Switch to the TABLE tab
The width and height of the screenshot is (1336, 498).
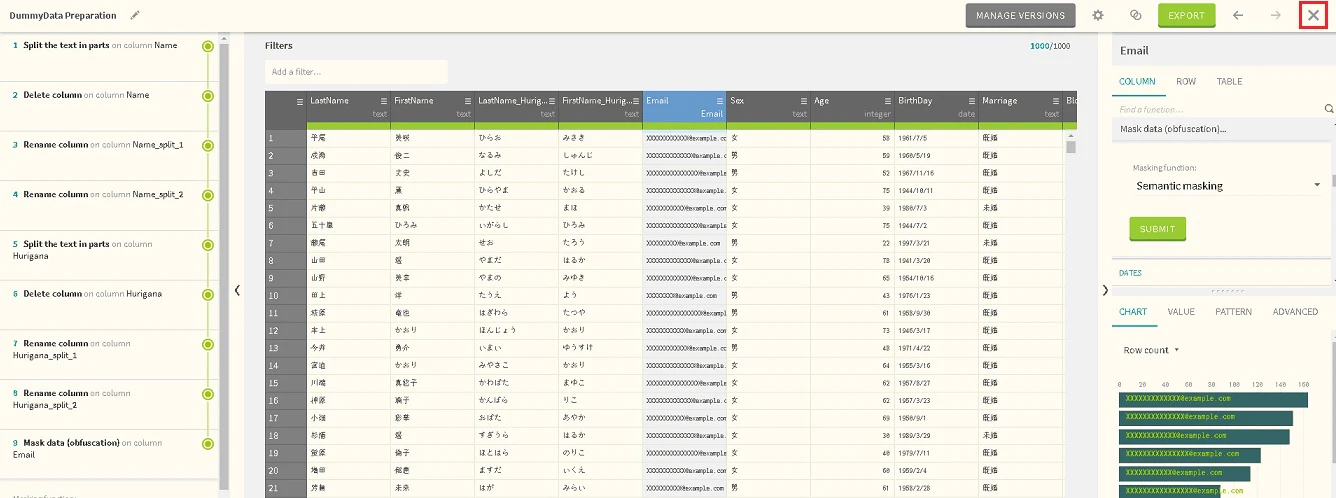(1229, 82)
